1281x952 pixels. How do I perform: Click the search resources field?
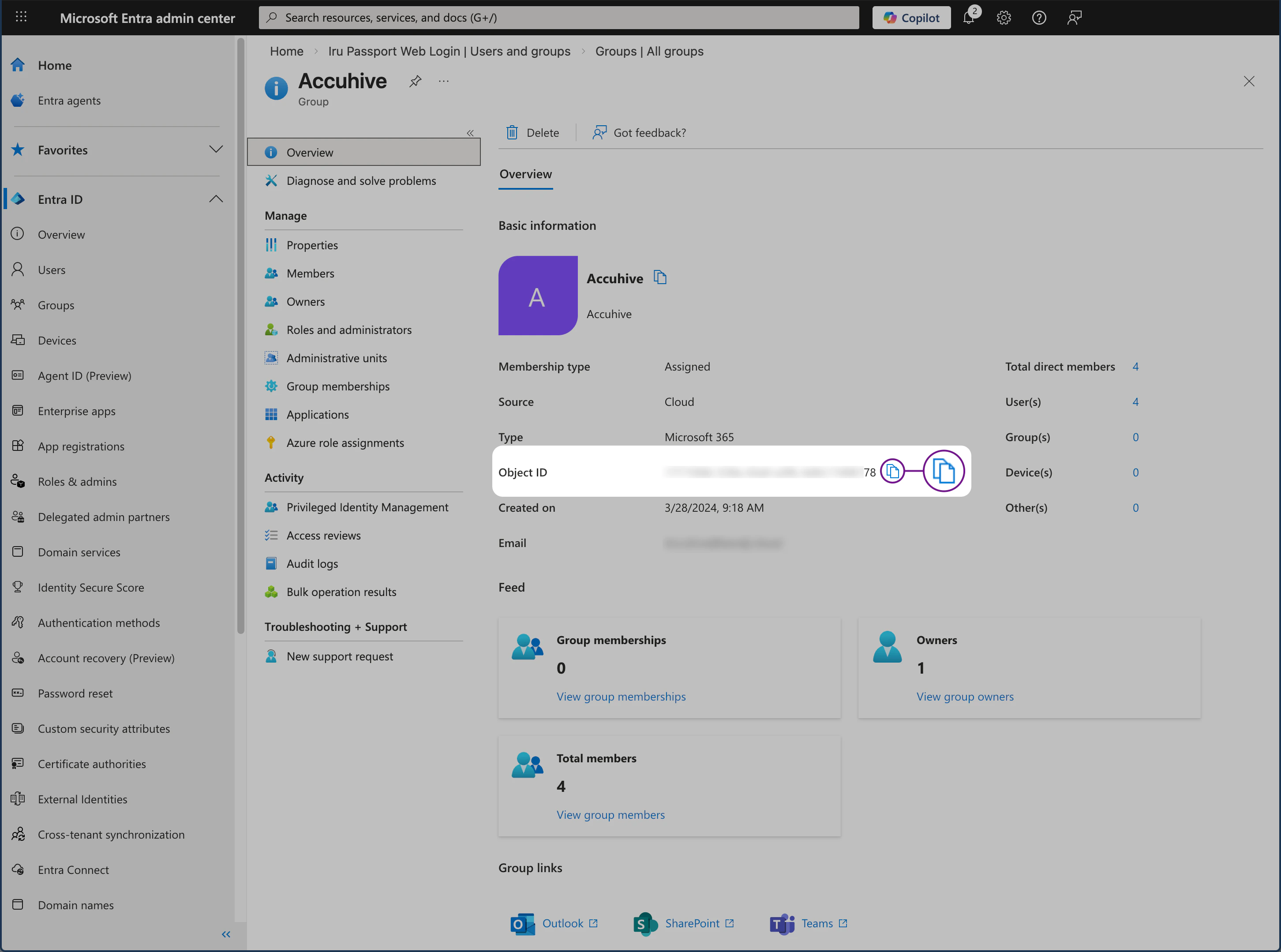tap(559, 17)
